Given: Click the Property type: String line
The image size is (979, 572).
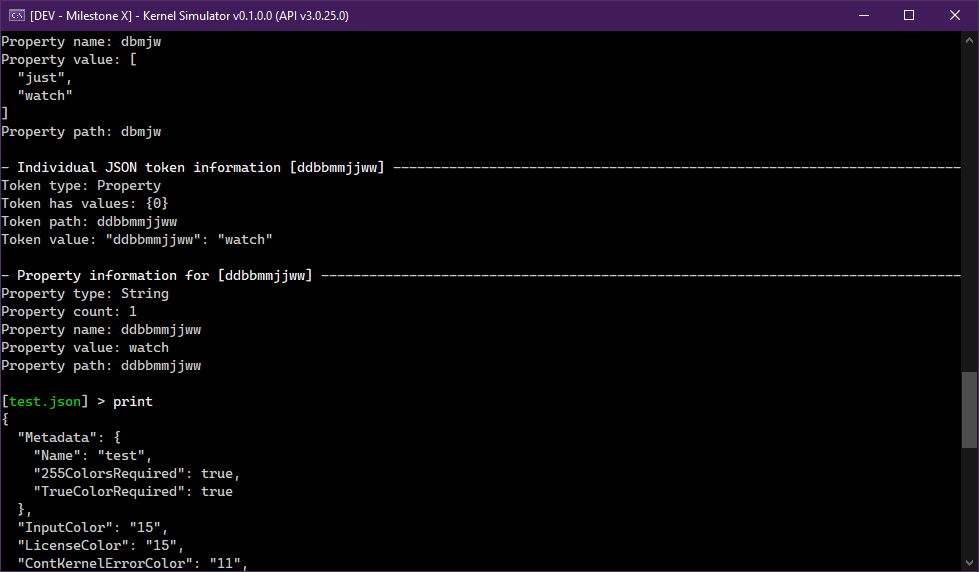Looking at the screenshot, I should [x=85, y=294].
